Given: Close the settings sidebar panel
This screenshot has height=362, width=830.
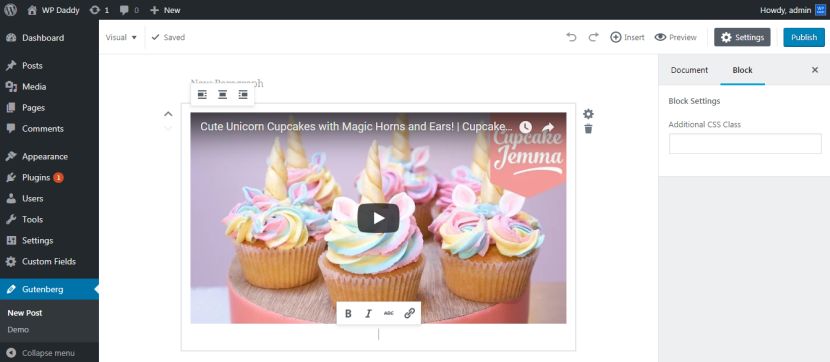Looking at the screenshot, I should [815, 70].
